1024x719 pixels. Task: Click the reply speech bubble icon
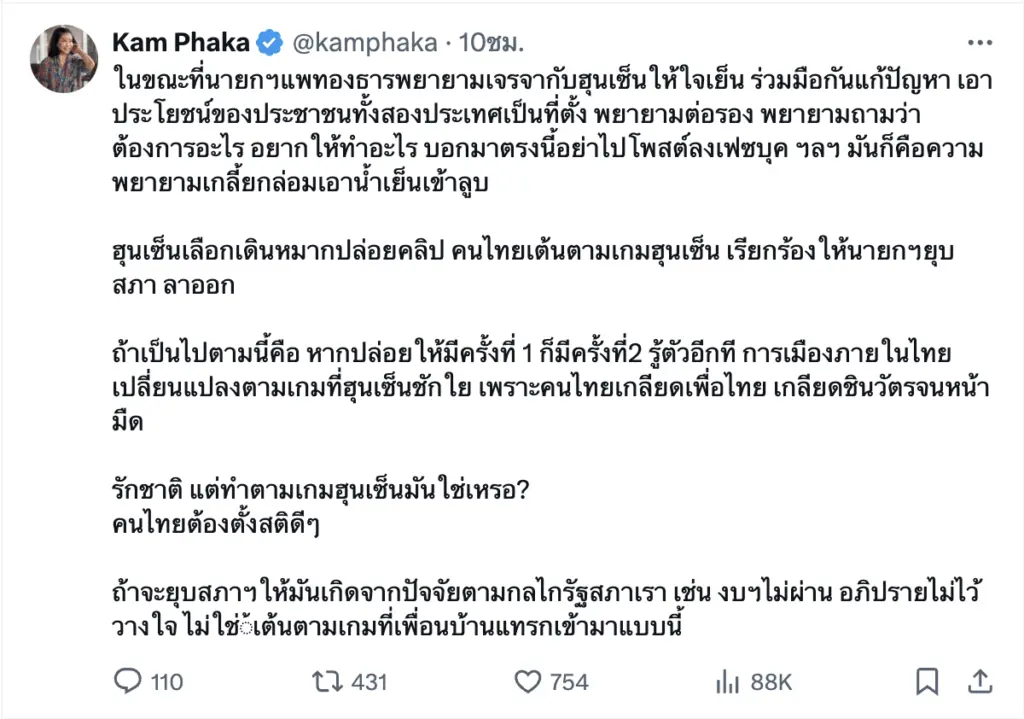[127, 681]
